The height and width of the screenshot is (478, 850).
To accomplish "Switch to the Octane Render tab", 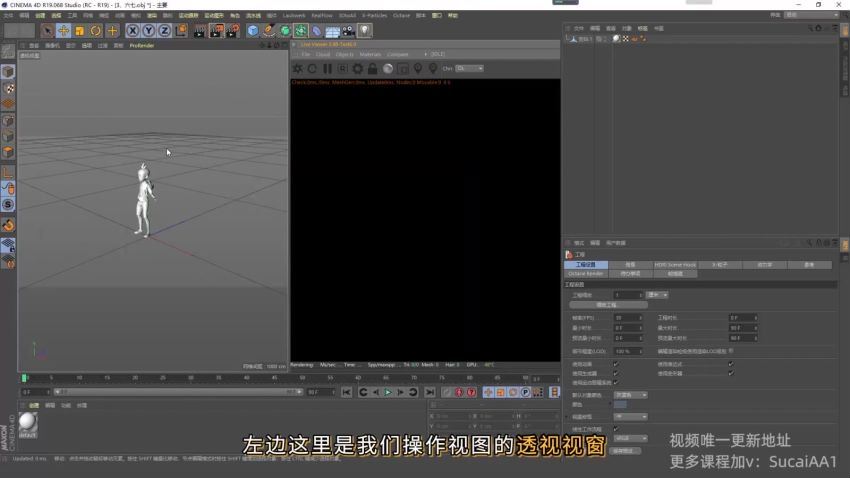I will point(586,273).
